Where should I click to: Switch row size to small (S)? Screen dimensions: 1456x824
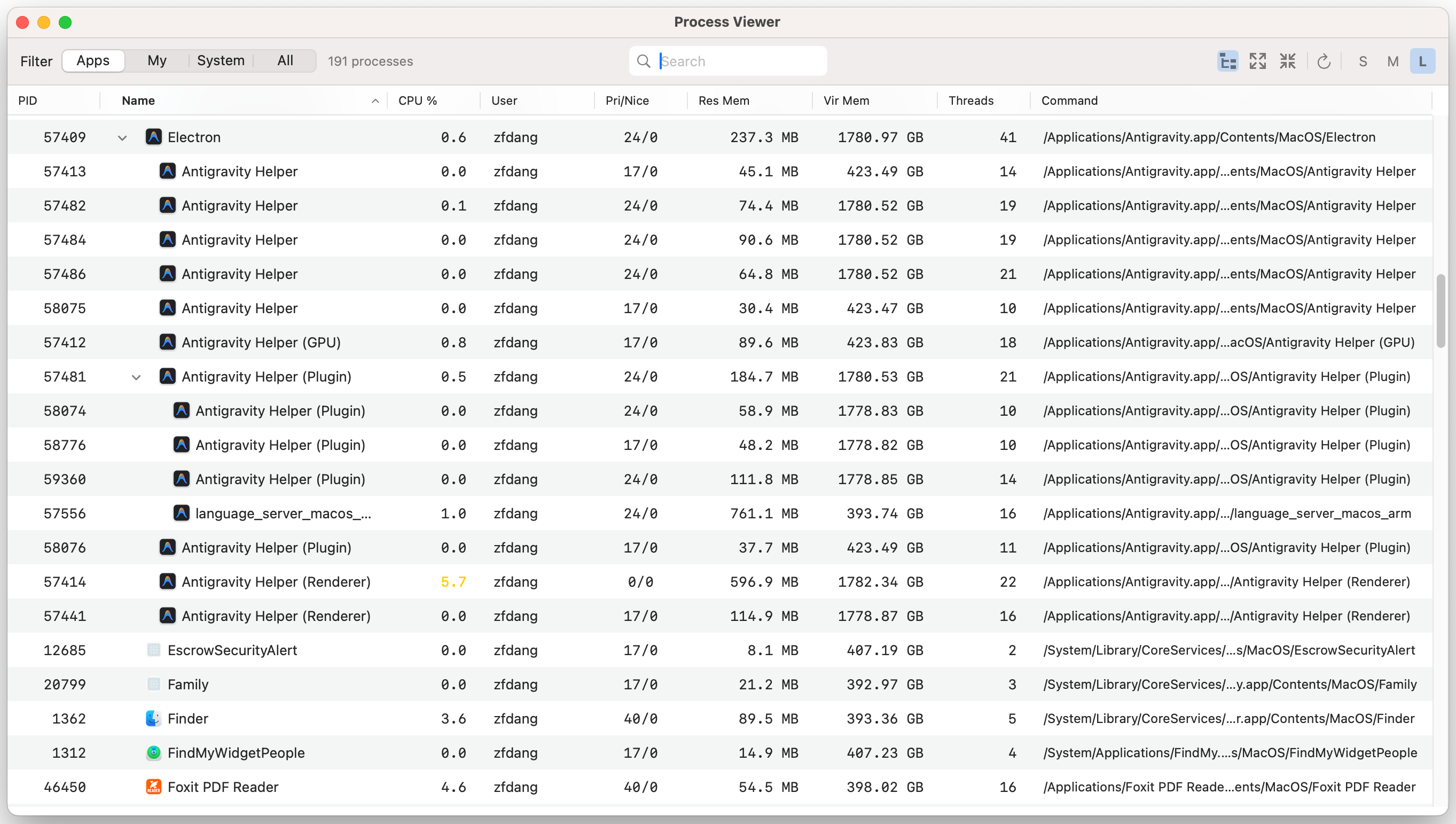pyautogui.click(x=1363, y=61)
